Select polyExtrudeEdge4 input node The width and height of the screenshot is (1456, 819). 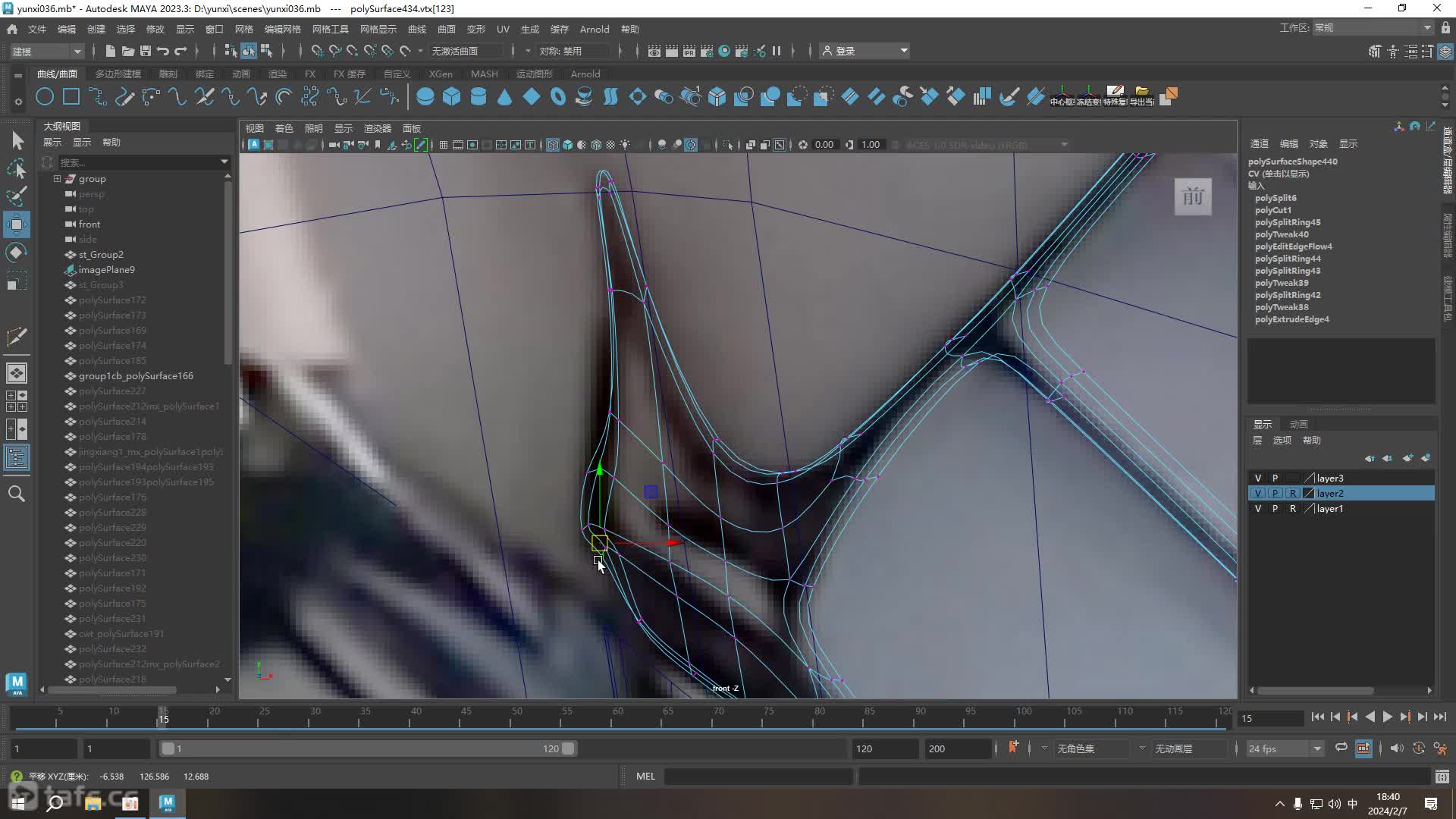(1291, 319)
